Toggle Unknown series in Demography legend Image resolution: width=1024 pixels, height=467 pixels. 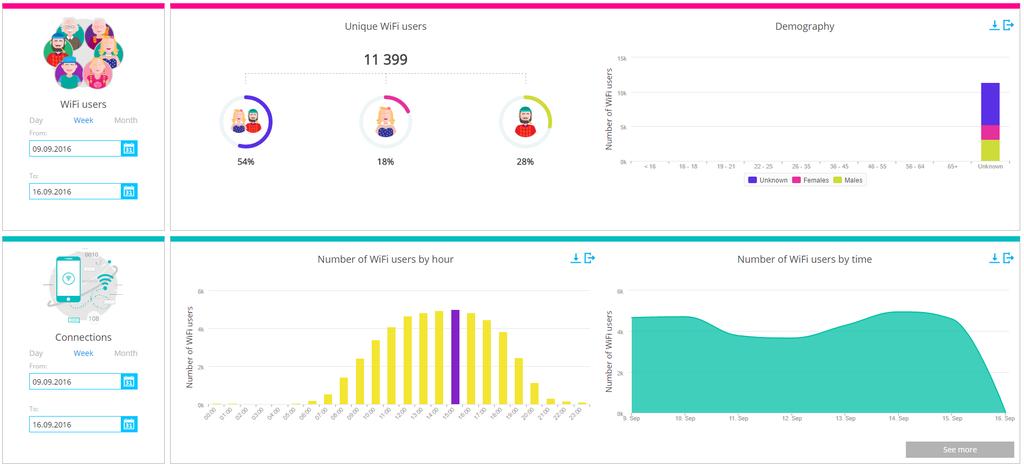click(768, 180)
